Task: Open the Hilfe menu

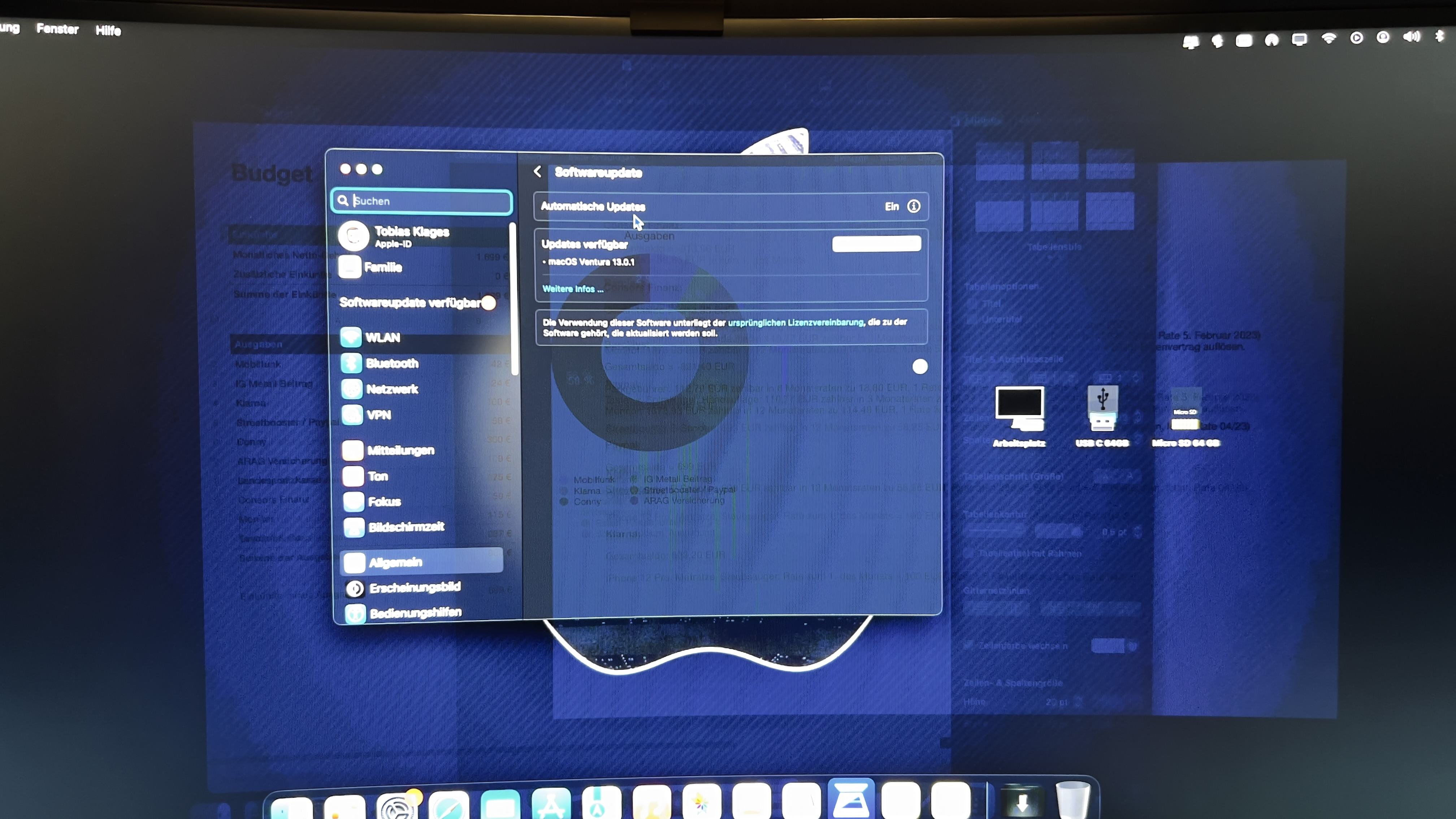Action: point(108,31)
